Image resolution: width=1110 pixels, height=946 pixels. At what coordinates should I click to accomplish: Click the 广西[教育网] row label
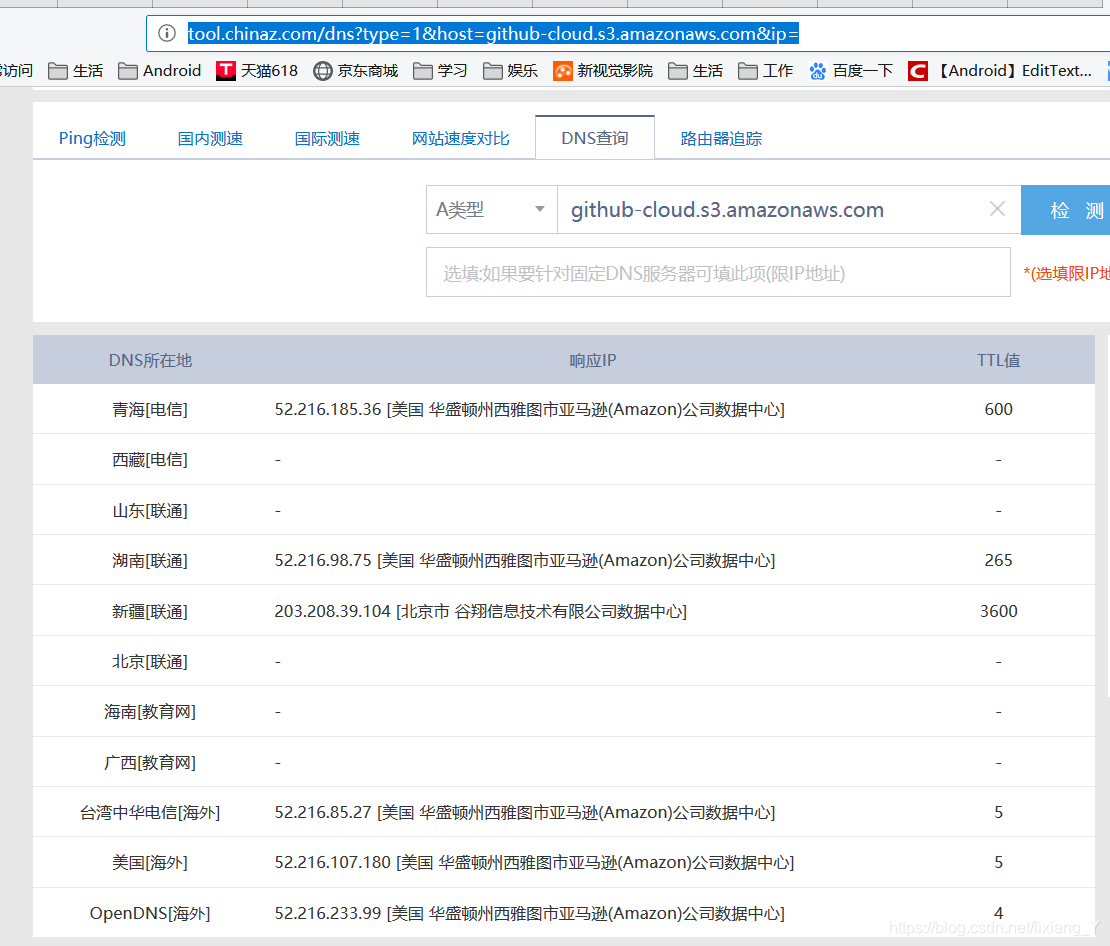[150, 763]
